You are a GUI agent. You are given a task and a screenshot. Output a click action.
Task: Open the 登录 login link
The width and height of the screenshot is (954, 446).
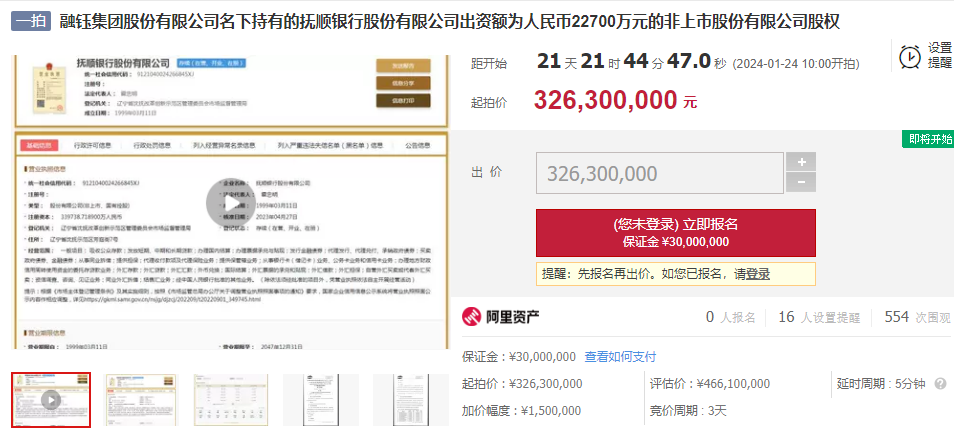click(757, 274)
